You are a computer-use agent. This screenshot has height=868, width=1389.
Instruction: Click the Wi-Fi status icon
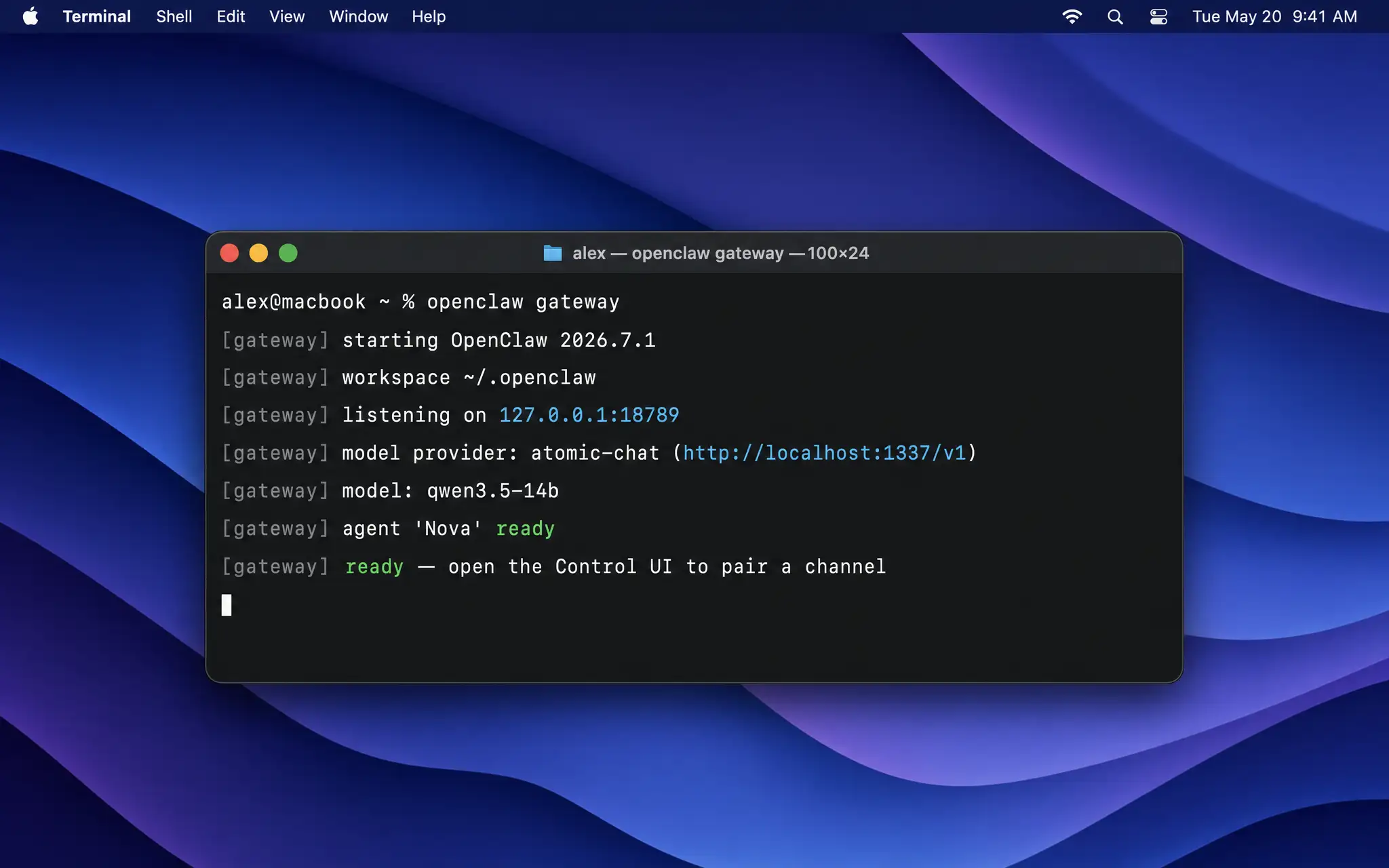[1072, 16]
